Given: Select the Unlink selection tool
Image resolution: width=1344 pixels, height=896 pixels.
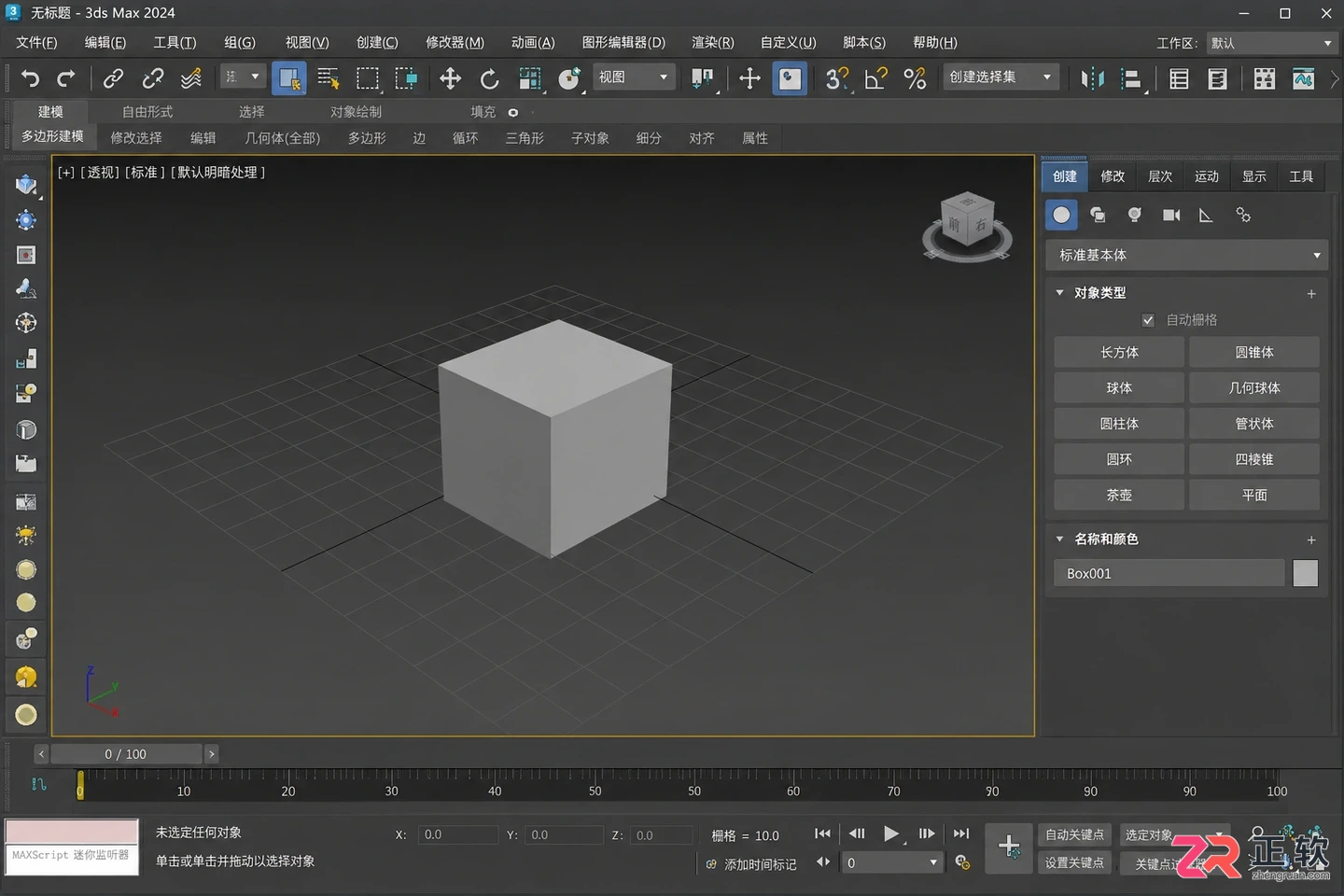Looking at the screenshot, I should 152,78.
